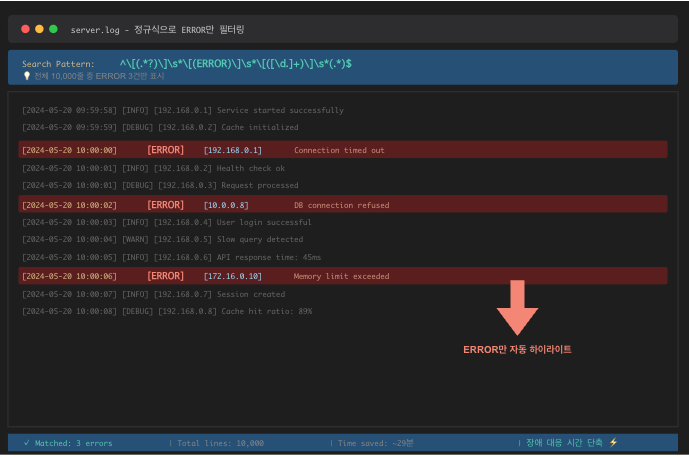Select the "Memory limit exceeded" error line
Viewport: 689px width, 457px height.
pos(341,276)
